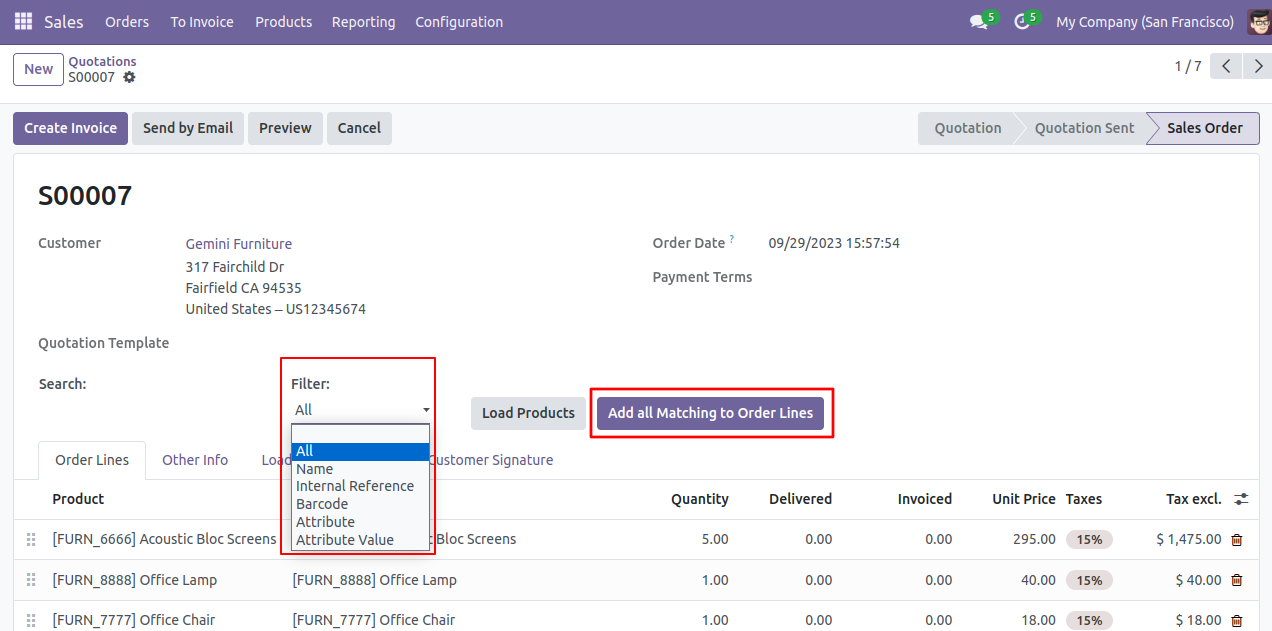Open the Reporting menu
Image resolution: width=1272 pixels, height=631 pixels.
coord(363,22)
